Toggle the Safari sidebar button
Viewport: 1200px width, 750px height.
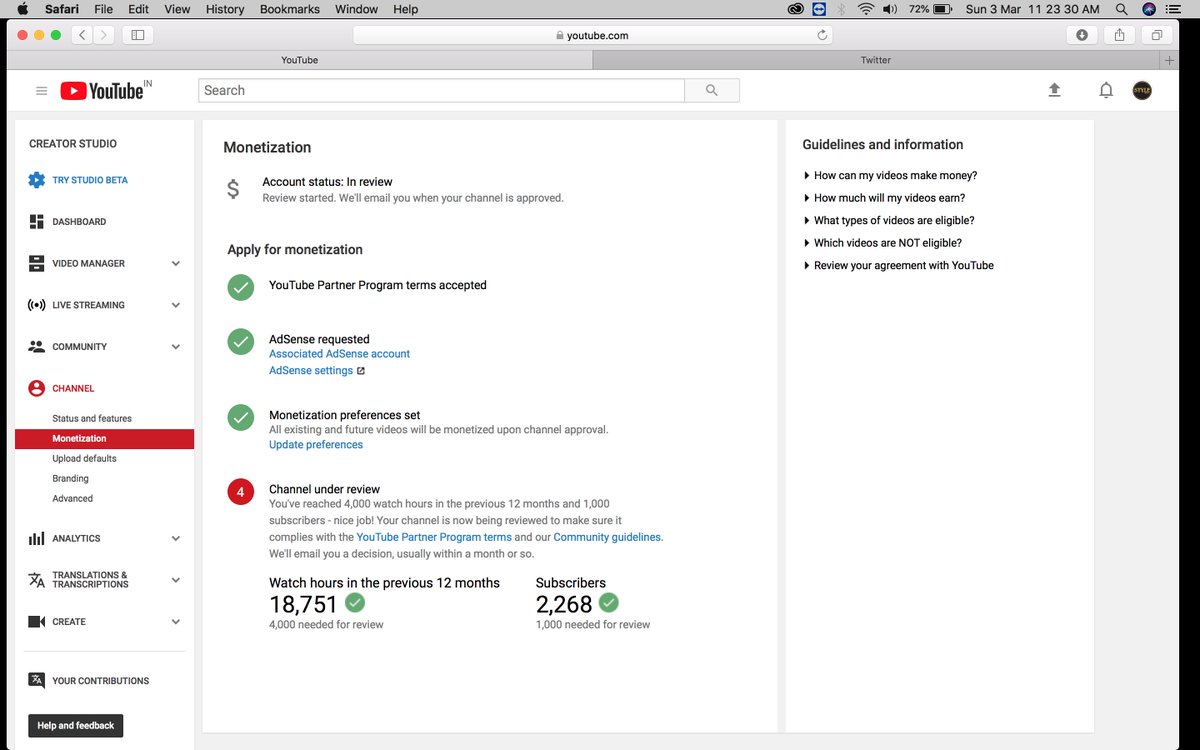(138, 35)
